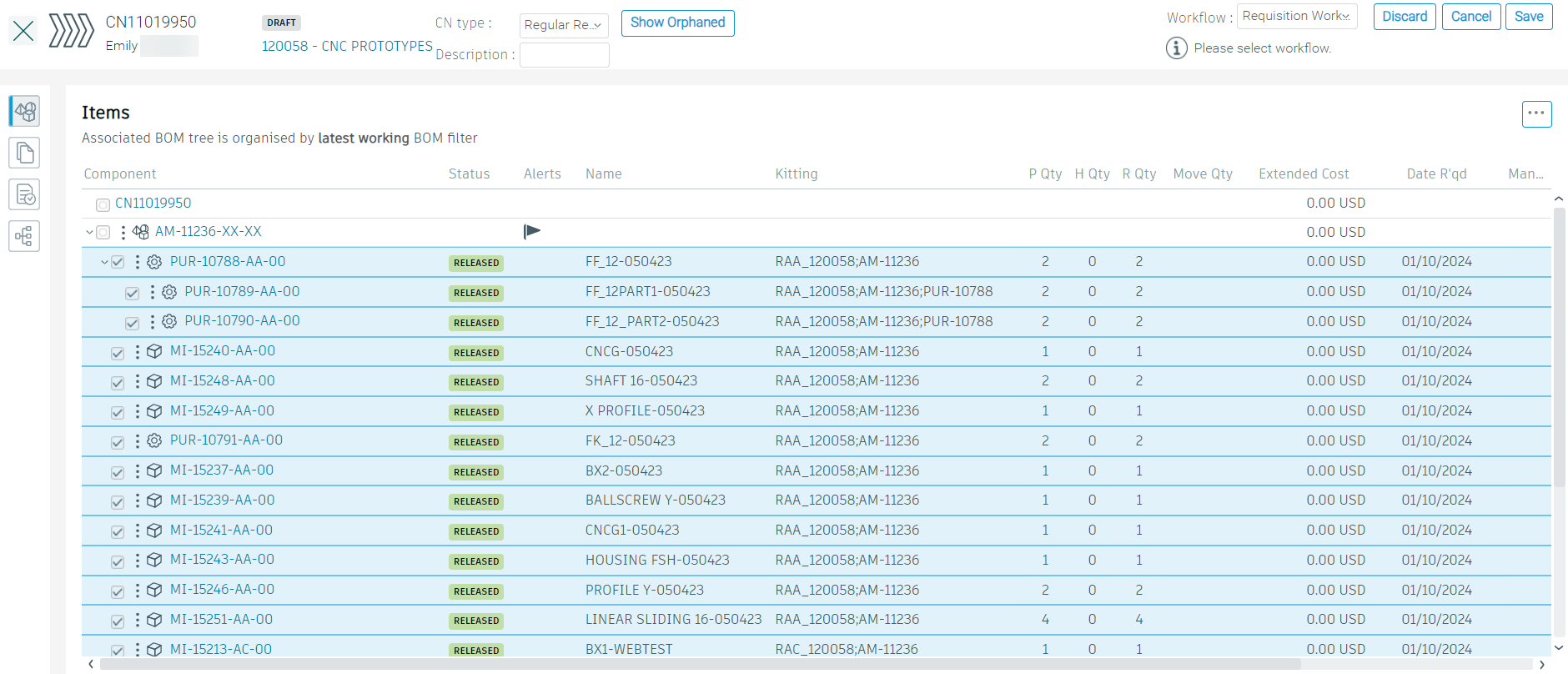This screenshot has height=674, width=1568.
Task: Click box icon of MI-15240-AA-00
Action: (154, 351)
